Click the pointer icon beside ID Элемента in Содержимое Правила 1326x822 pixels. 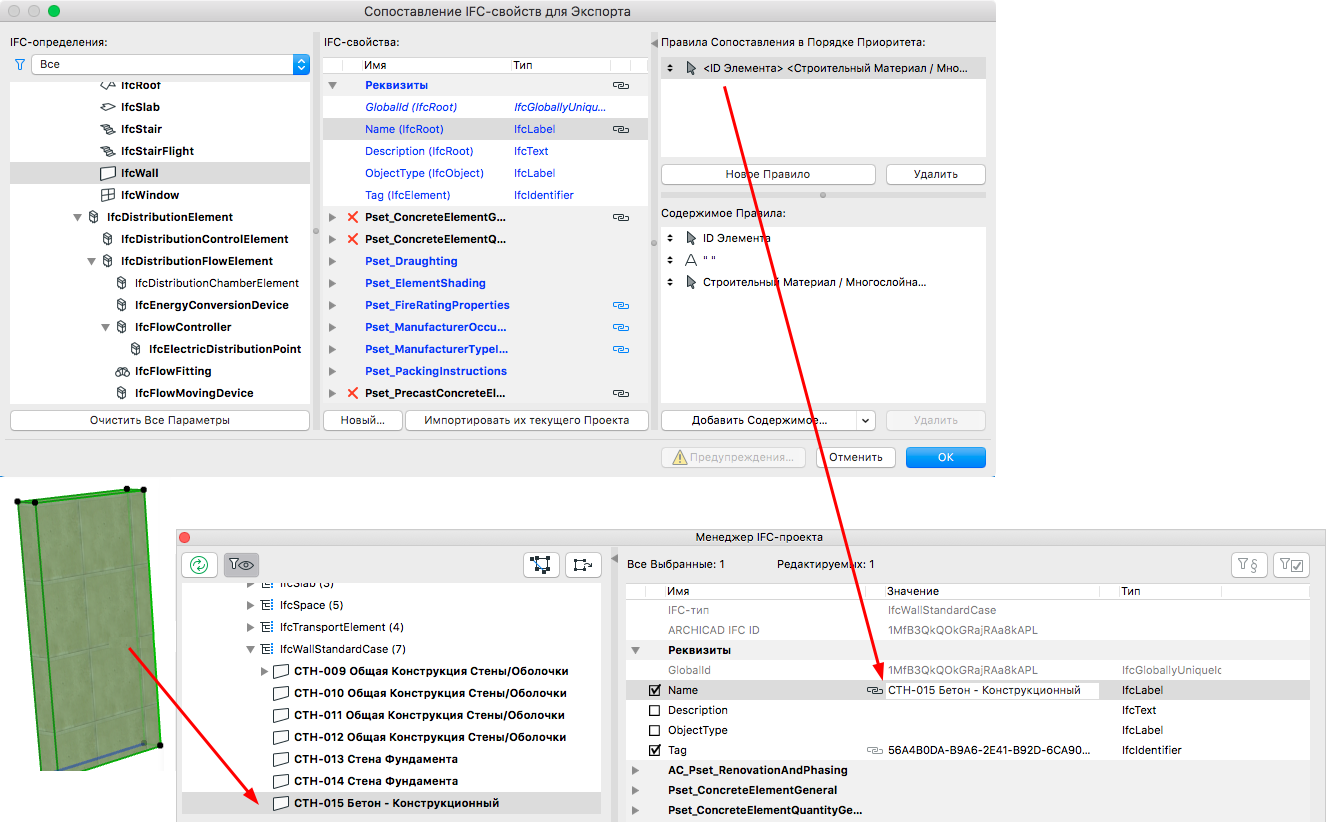pyautogui.click(x=690, y=238)
